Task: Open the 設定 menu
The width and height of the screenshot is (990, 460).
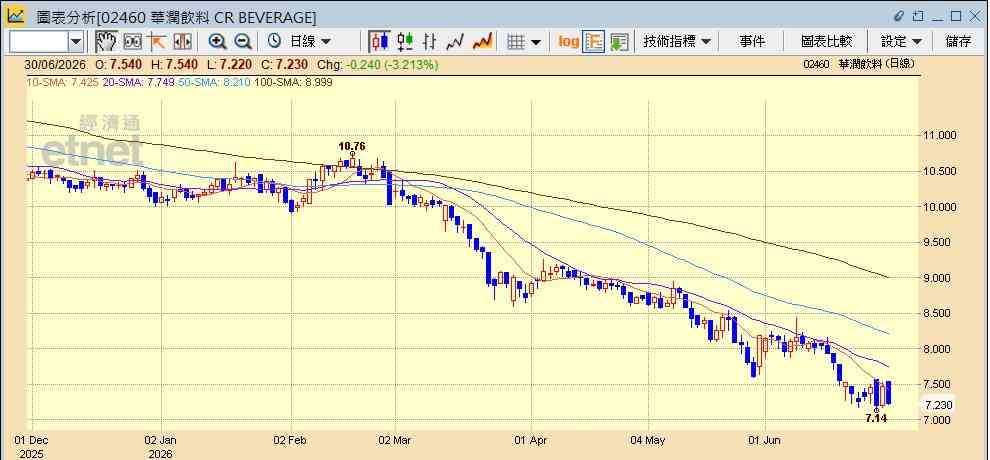Action: click(x=901, y=42)
